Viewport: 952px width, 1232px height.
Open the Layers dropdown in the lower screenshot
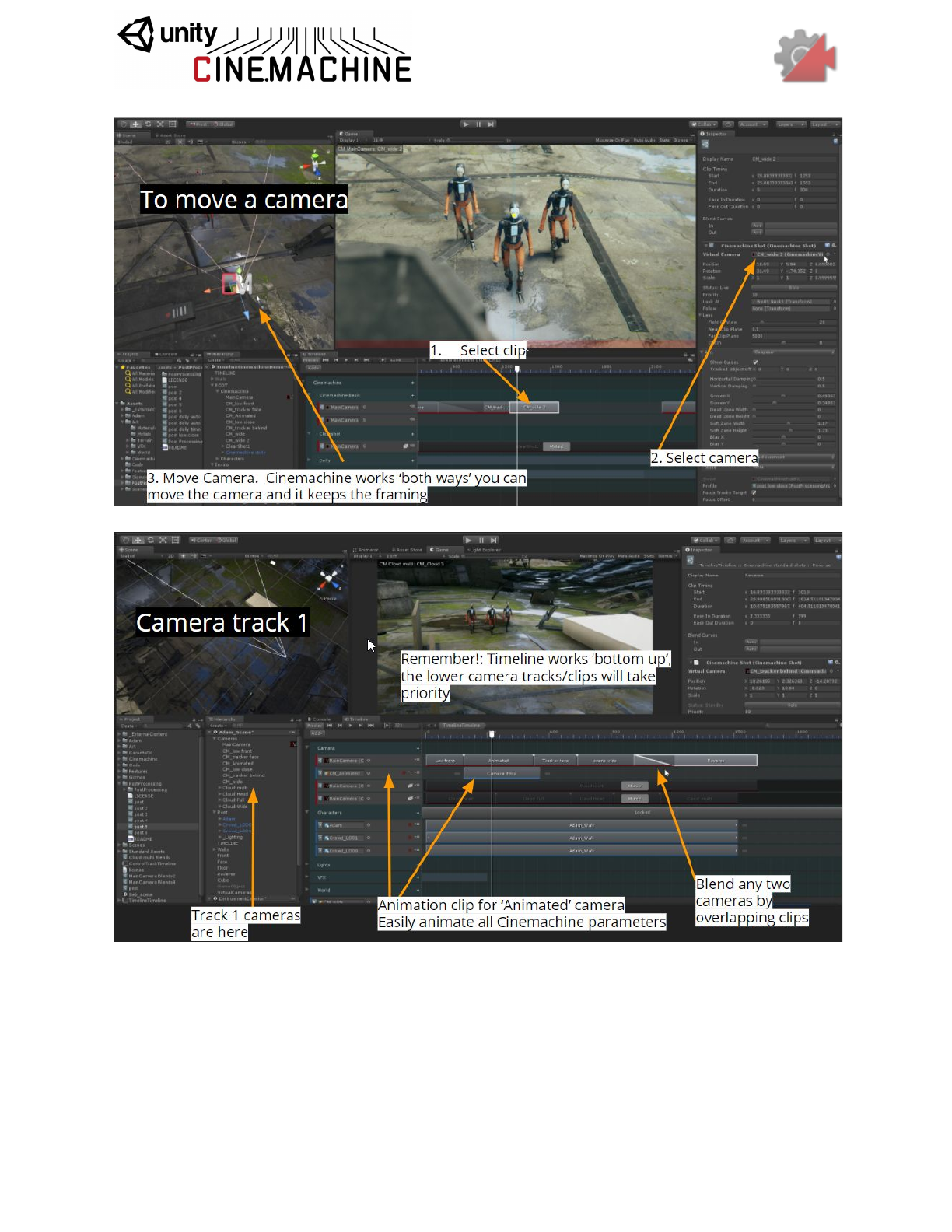tap(793, 540)
